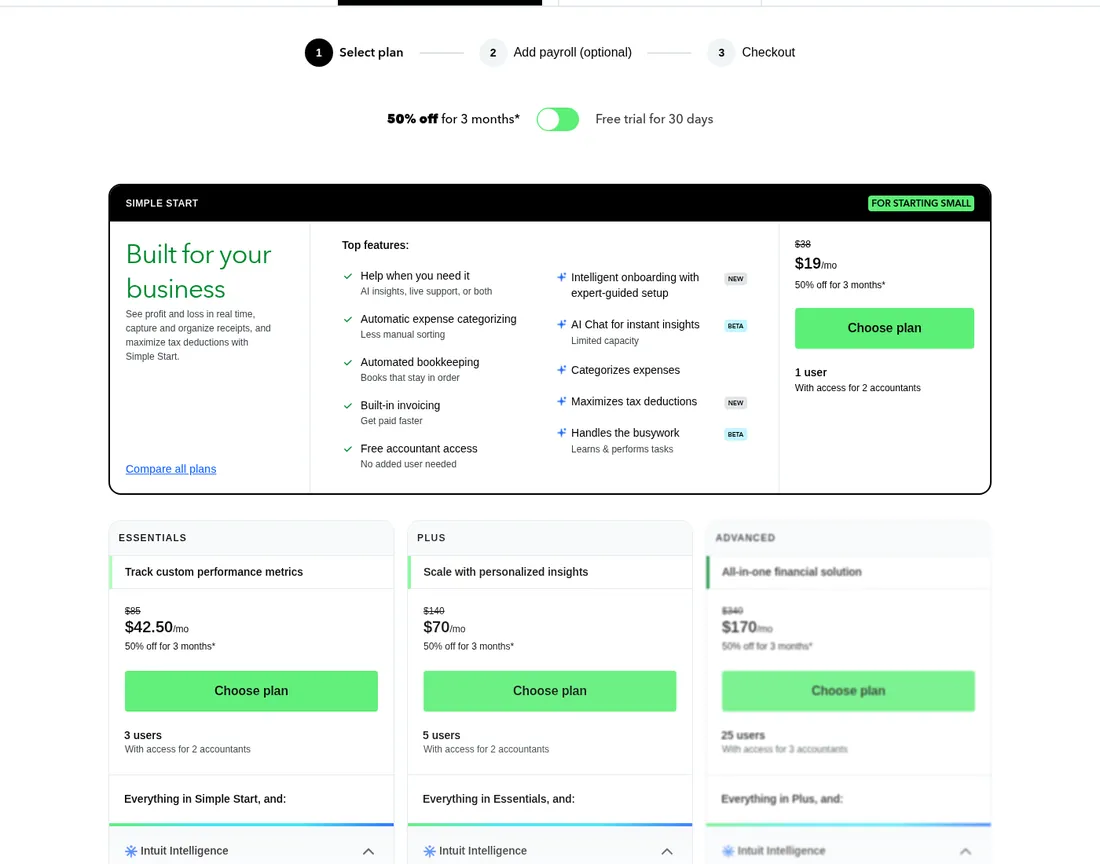Click the SIMPLE START header title
The height and width of the screenshot is (864, 1100).
[x=162, y=203]
